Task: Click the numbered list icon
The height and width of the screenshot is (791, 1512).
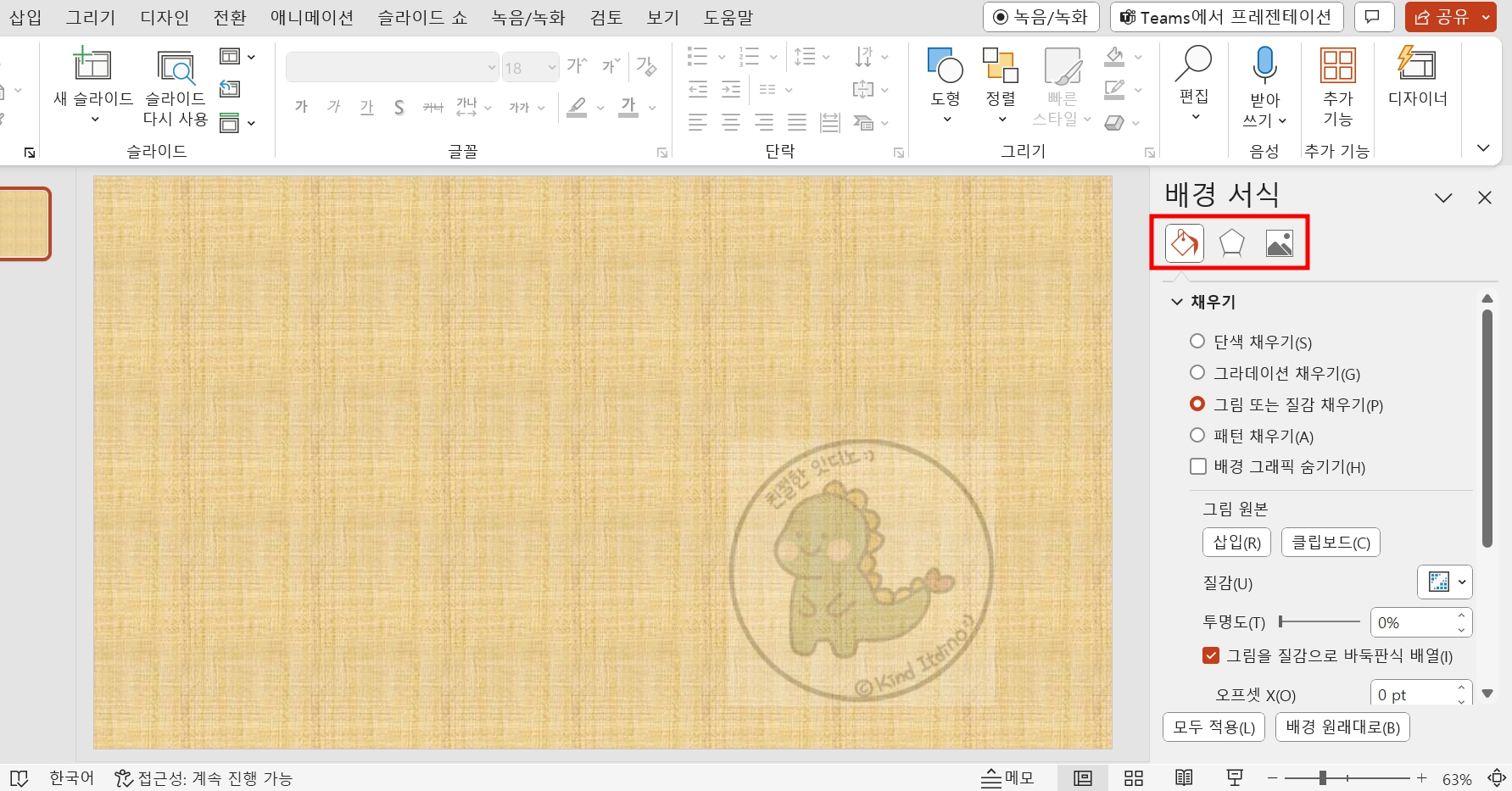Action: [749, 57]
